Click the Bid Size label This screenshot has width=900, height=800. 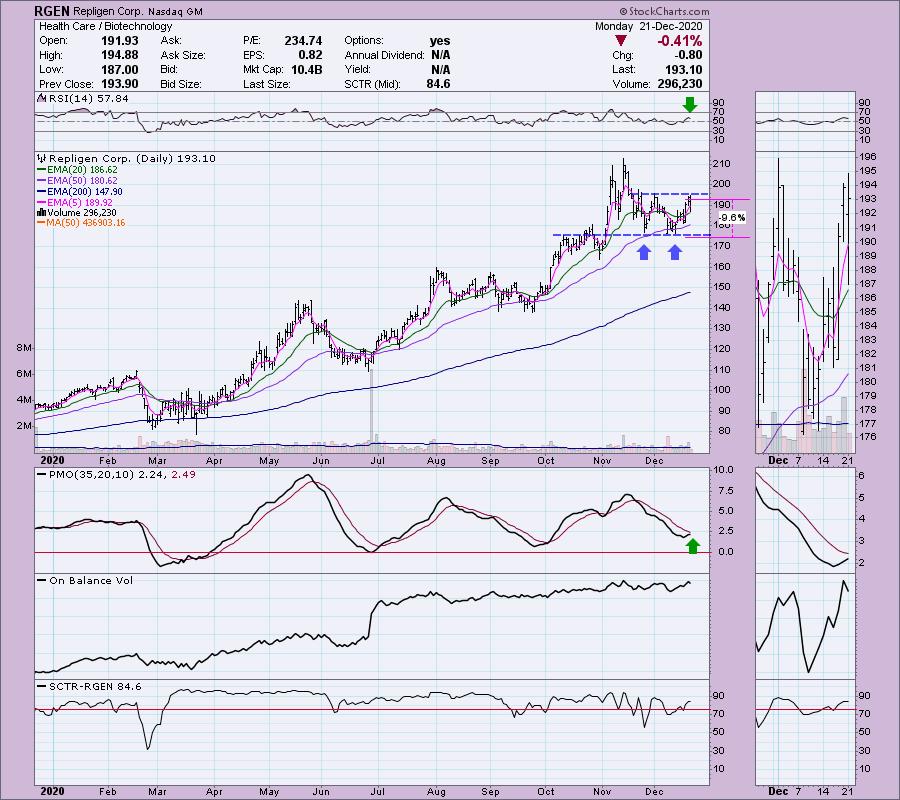[x=181, y=84]
